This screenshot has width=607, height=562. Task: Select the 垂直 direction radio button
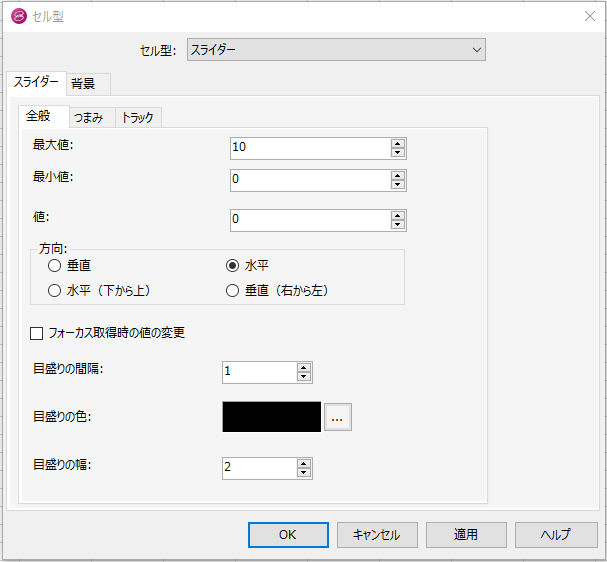pyautogui.click(x=54, y=266)
